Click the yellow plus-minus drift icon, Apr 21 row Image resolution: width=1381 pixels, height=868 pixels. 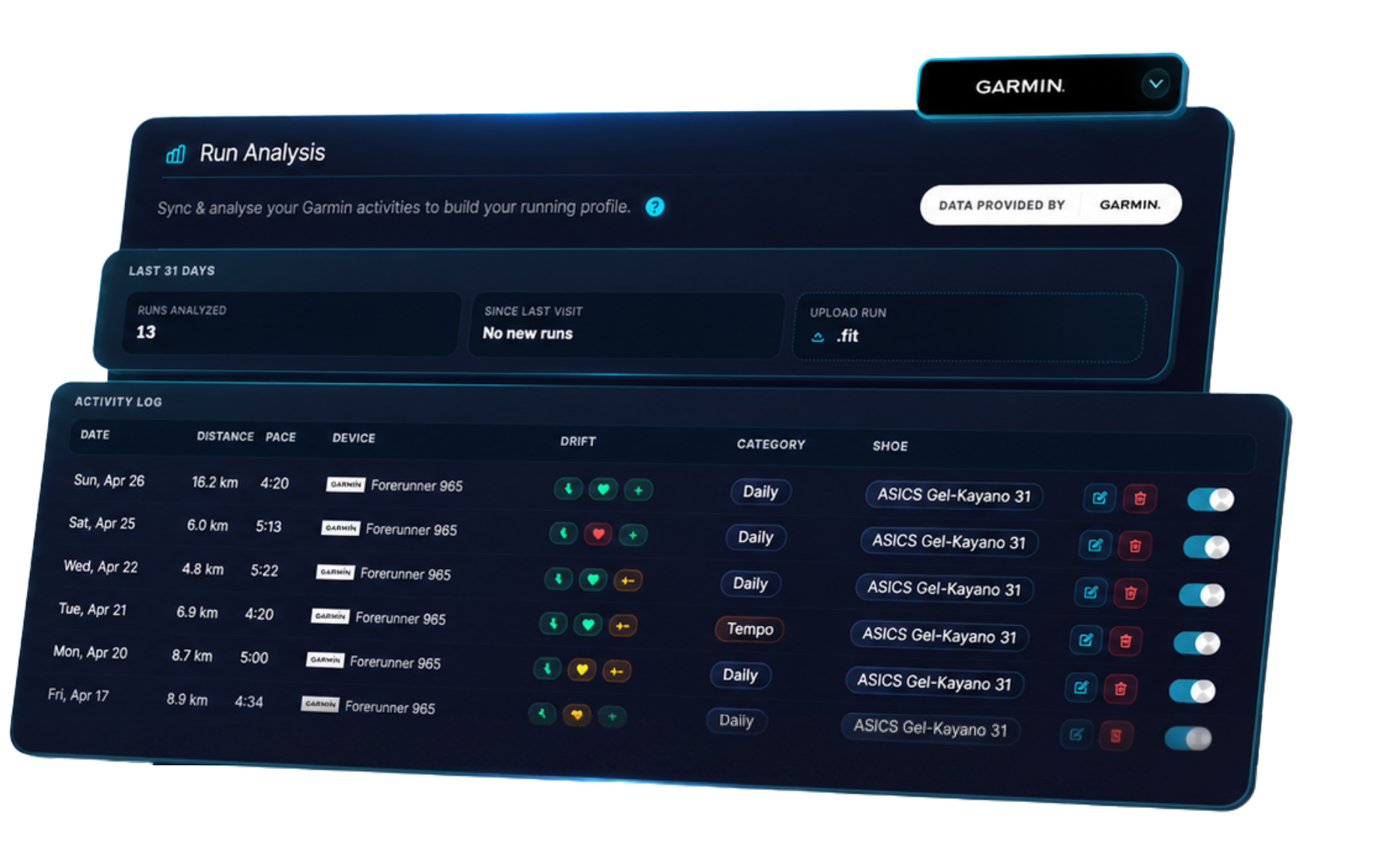click(622, 625)
